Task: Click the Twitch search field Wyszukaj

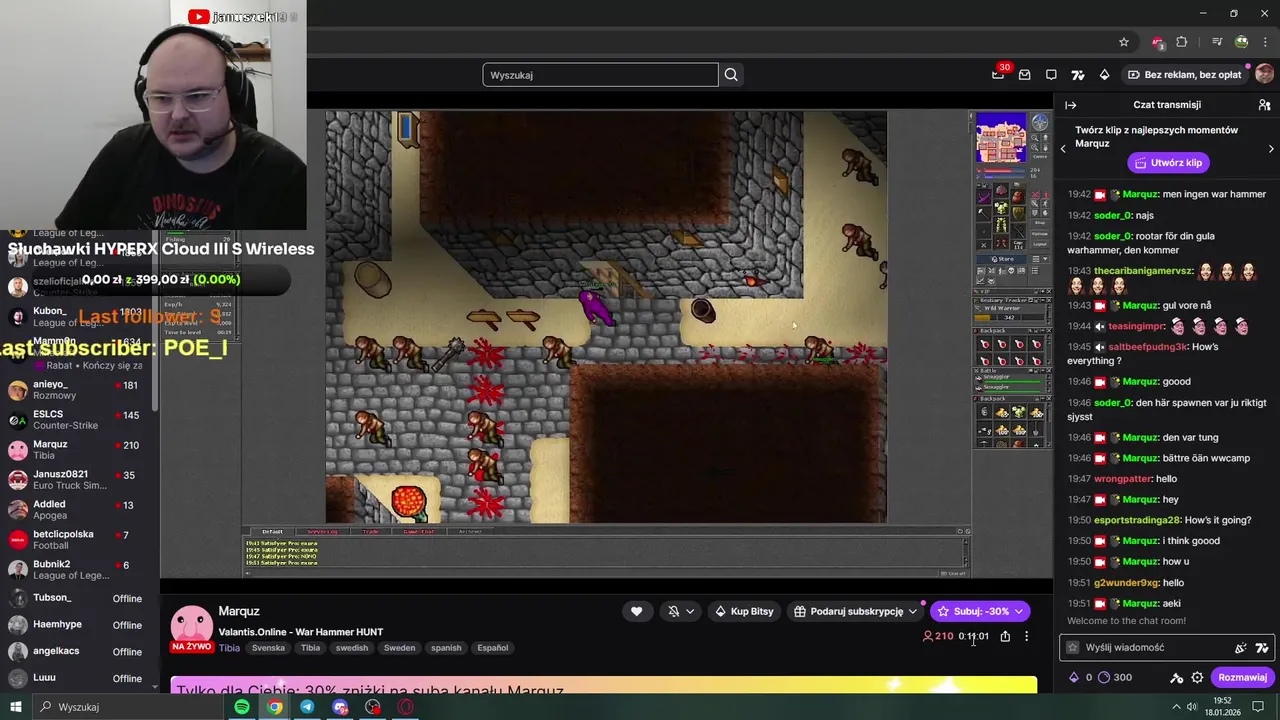Action: 600,75
